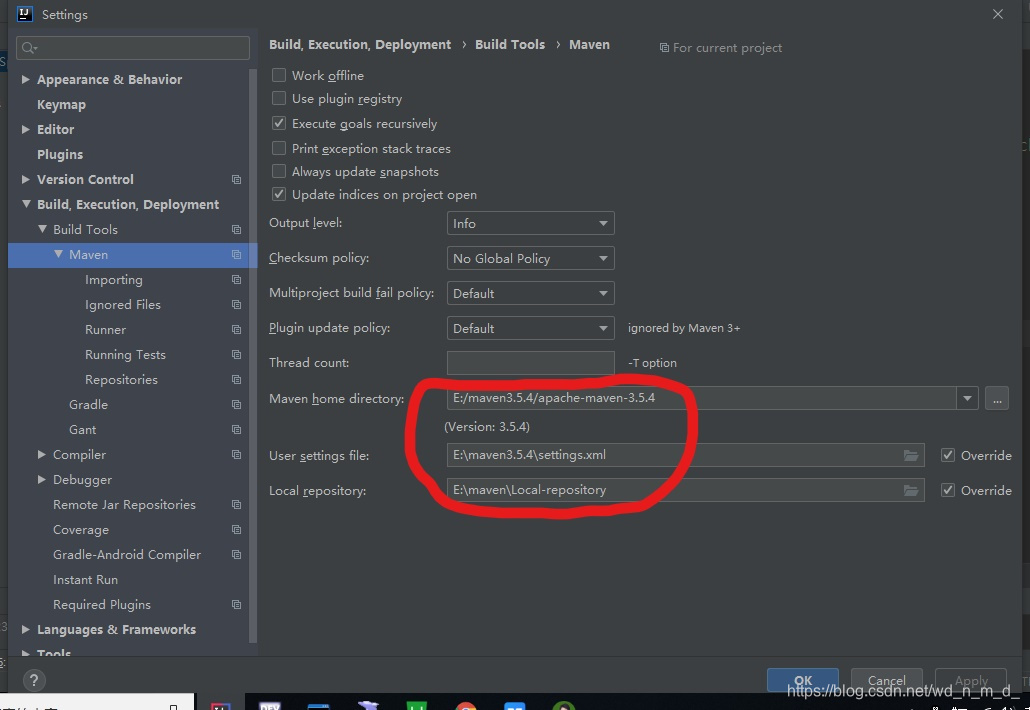Screen dimensions: 1030x710
Task: Enable Use plugin registry
Action: 279,99
